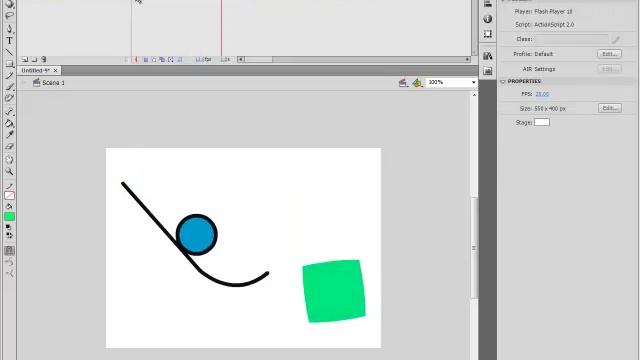This screenshot has height=360, width=640.
Task: Click Edit button next to Size
Action: [x=610, y=108]
